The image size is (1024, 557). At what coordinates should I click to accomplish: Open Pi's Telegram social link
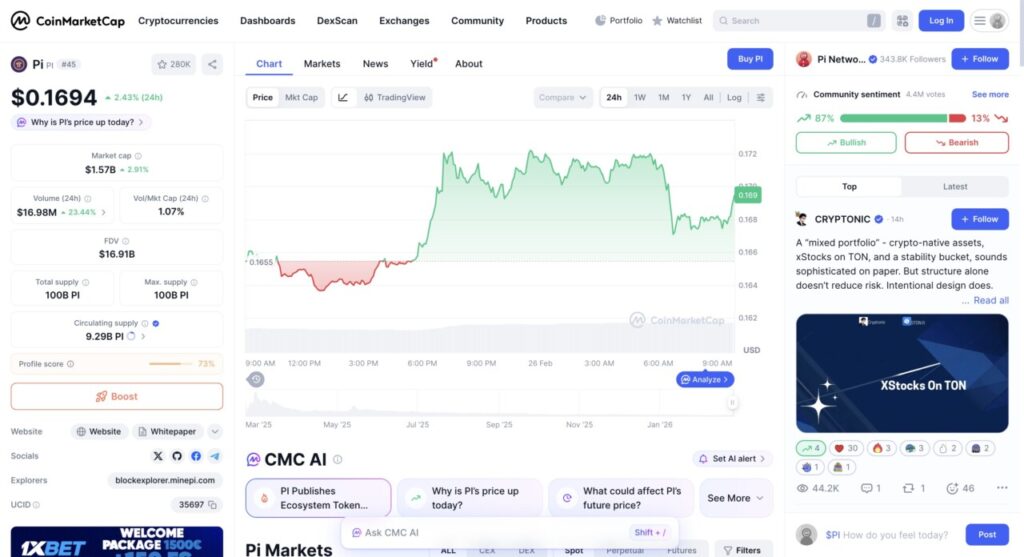click(215, 456)
